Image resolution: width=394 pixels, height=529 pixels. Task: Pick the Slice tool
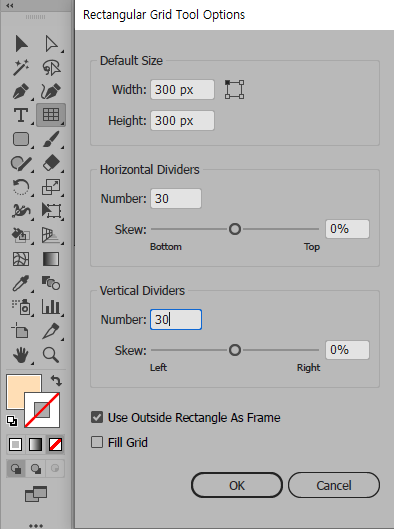51,331
